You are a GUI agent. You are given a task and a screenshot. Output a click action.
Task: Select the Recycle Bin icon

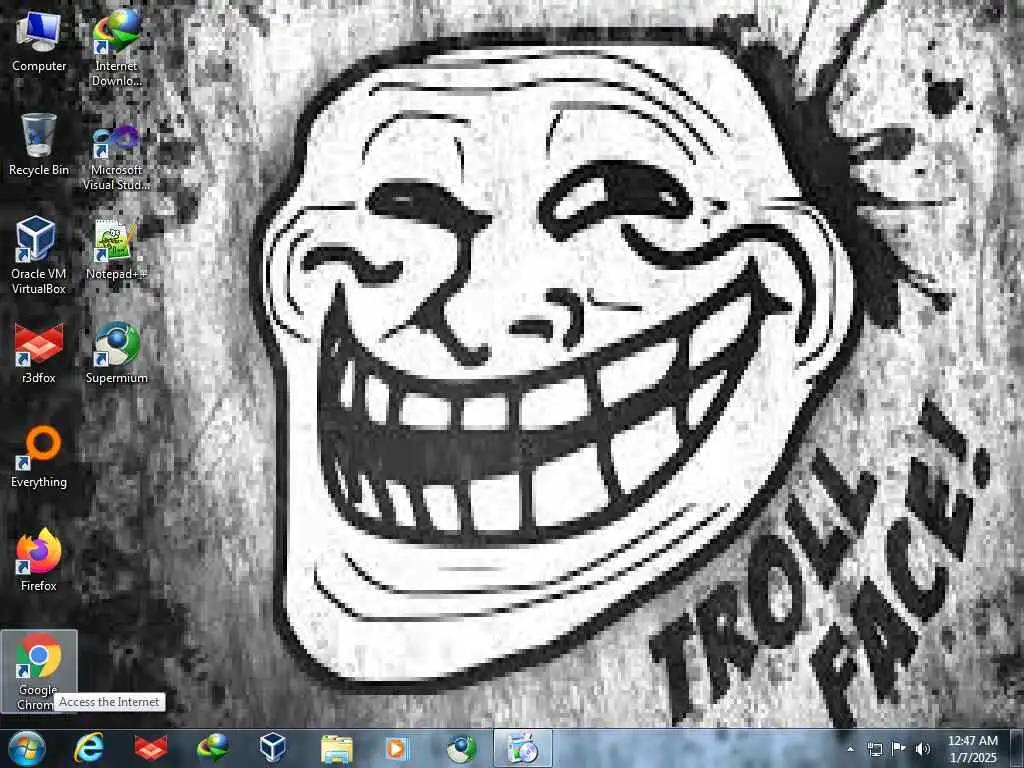39,144
